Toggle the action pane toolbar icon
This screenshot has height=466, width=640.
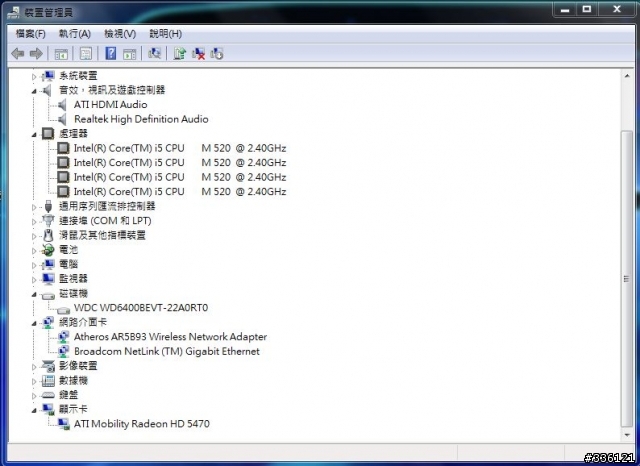coord(129,53)
